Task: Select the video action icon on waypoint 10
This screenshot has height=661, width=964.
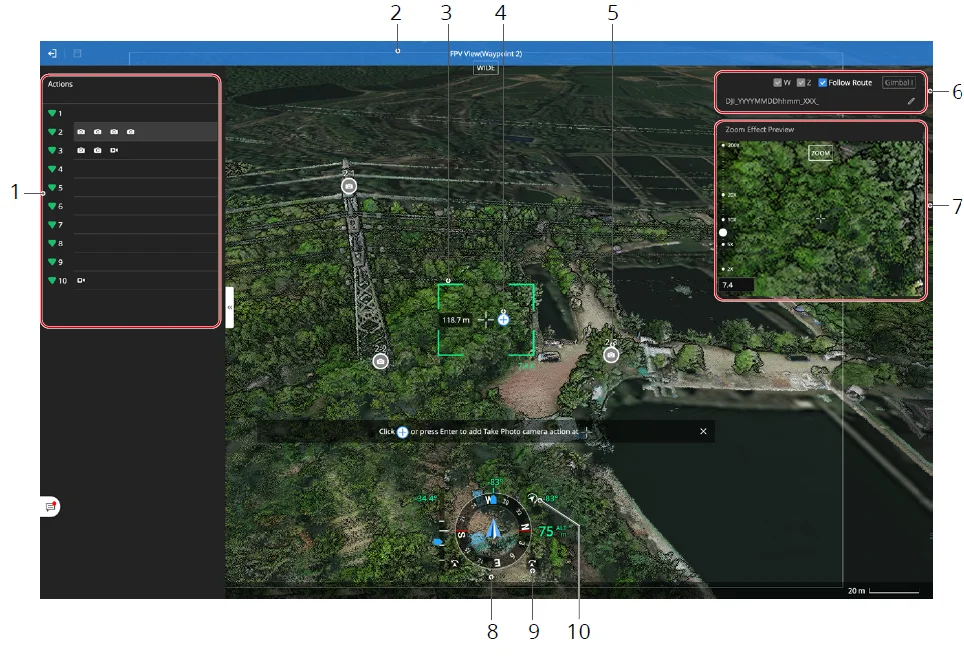Action: pos(81,281)
